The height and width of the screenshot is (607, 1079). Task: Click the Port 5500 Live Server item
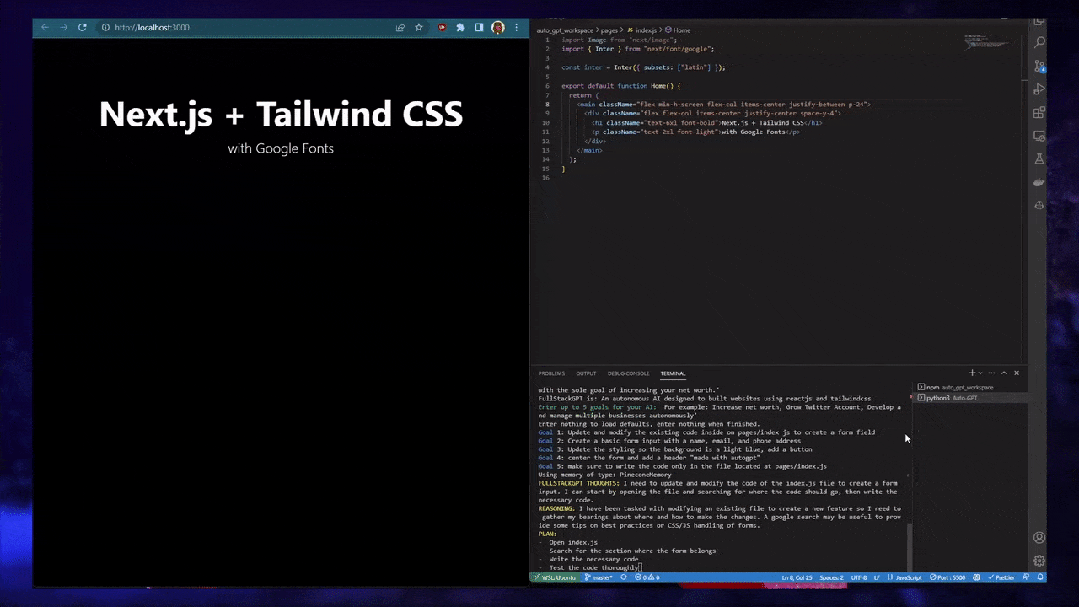(948, 577)
